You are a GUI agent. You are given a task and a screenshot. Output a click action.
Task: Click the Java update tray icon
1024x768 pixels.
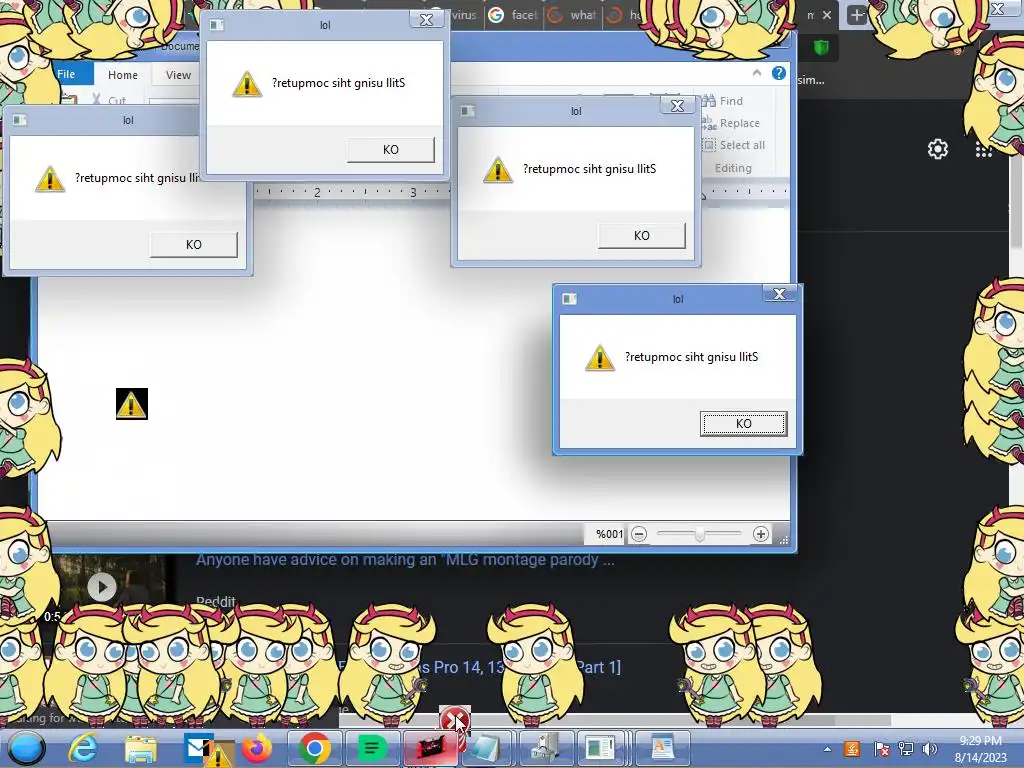852,749
